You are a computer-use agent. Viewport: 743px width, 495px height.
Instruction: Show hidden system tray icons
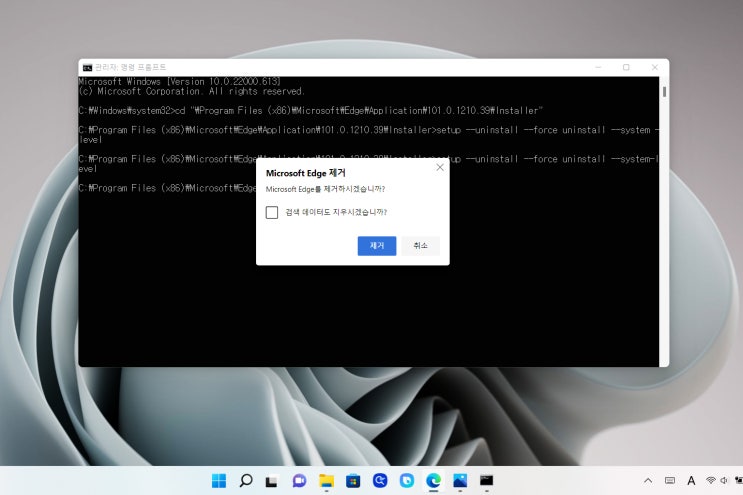point(648,481)
